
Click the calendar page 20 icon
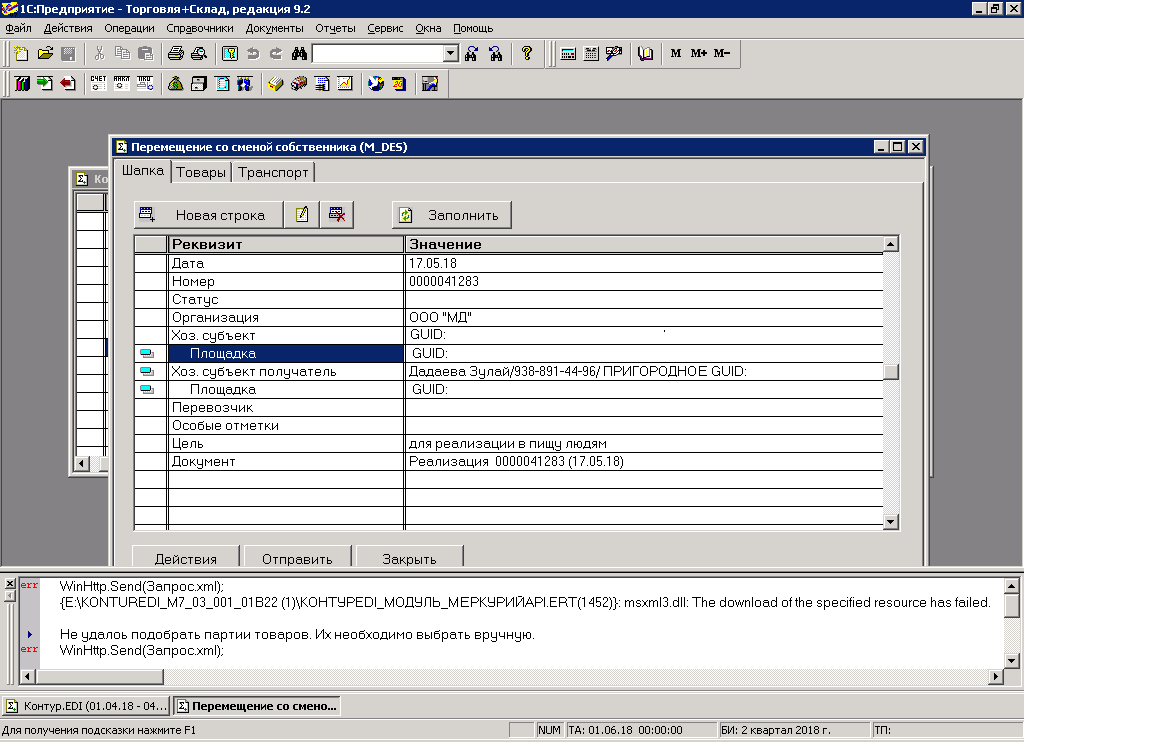coord(399,84)
